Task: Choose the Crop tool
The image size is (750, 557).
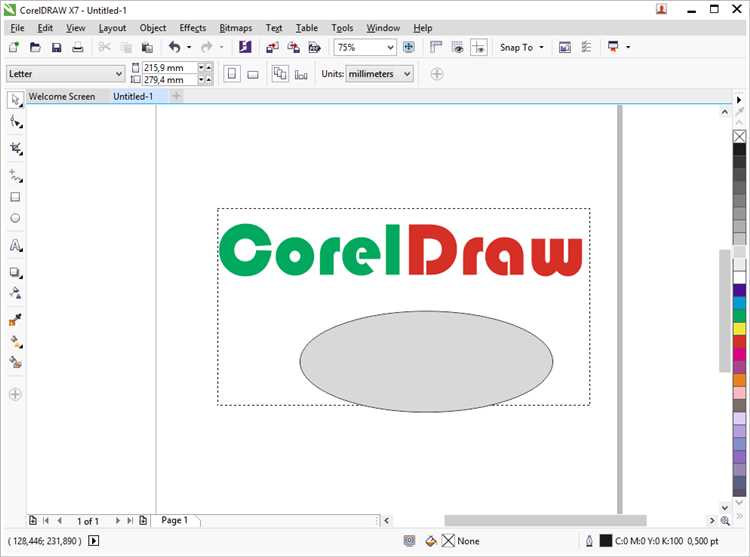Action: click(15, 148)
